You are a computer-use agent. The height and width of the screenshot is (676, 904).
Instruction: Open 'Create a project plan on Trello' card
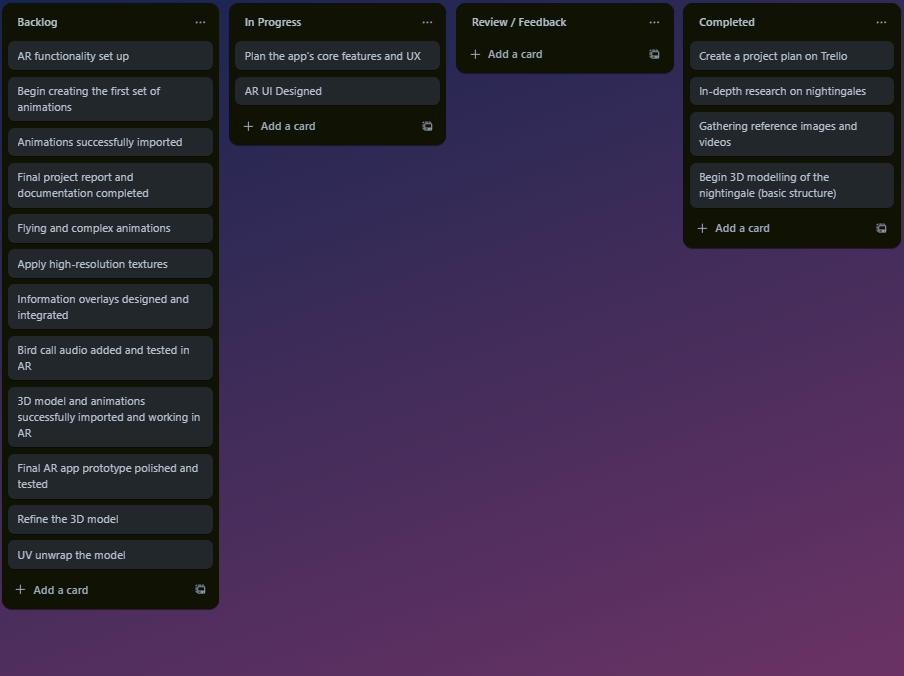pos(791,56)
